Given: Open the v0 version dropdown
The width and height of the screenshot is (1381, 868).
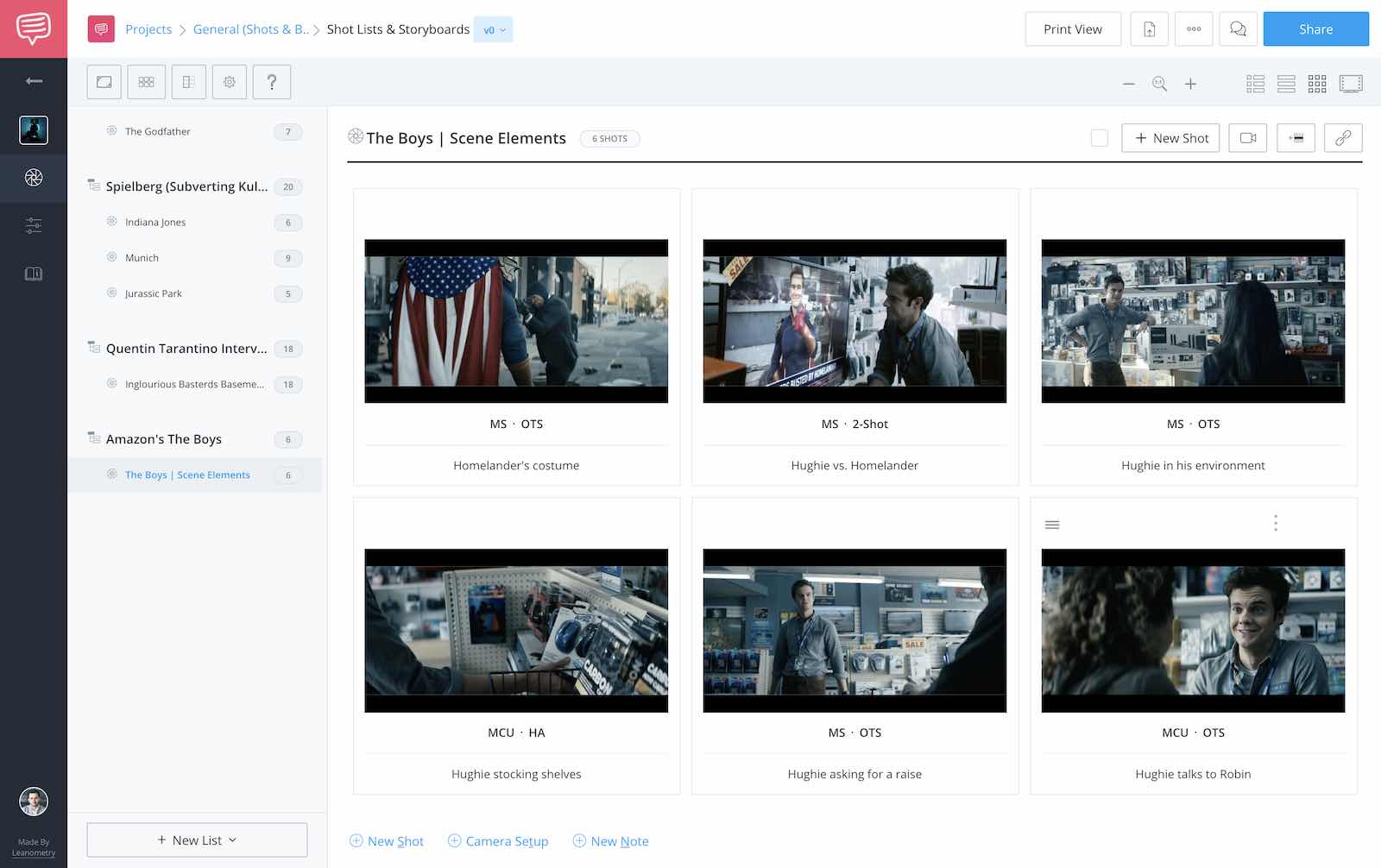Looking at the screenshot, I should (494, 29).
